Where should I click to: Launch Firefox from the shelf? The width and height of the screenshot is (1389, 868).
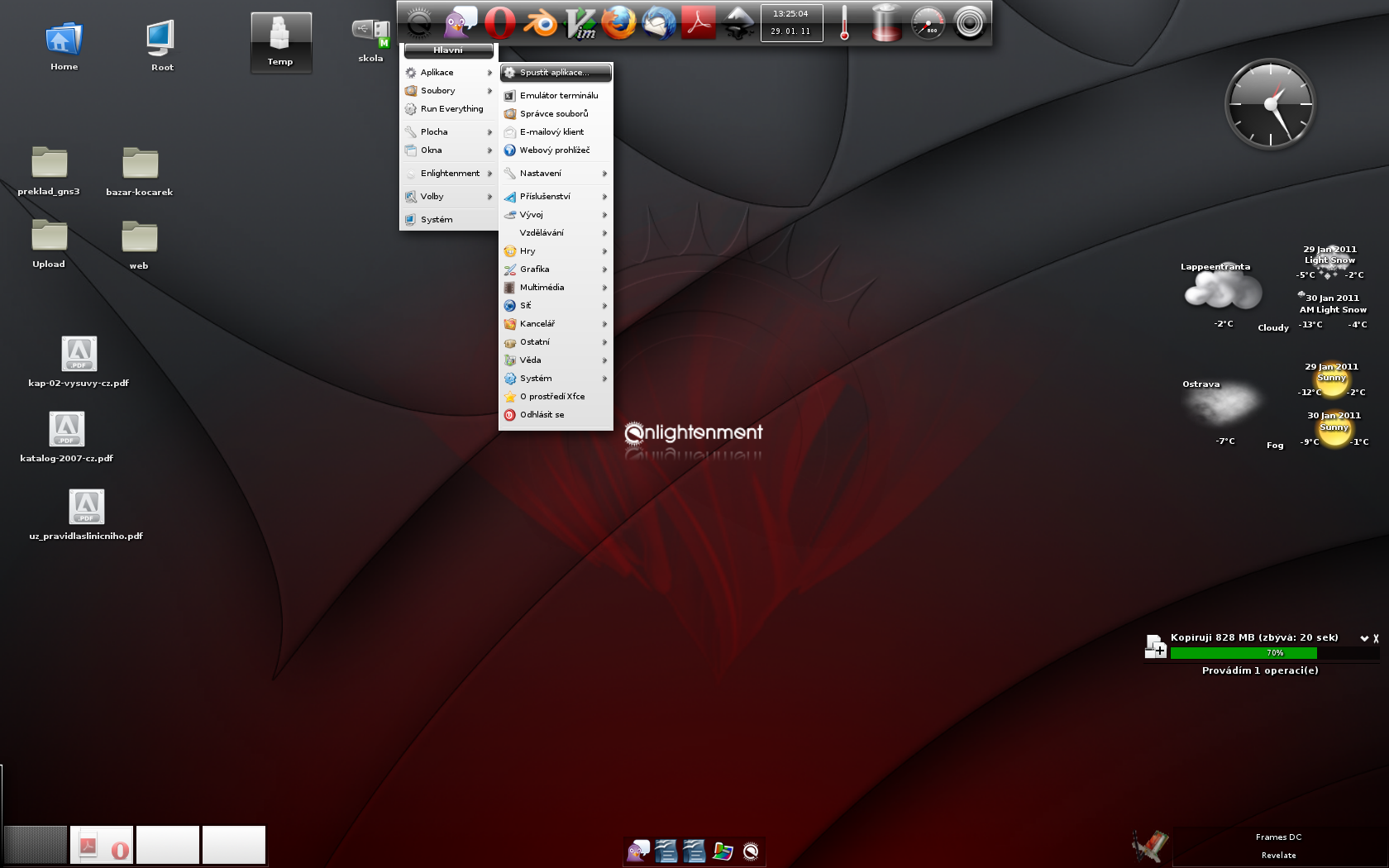(618, 22)
